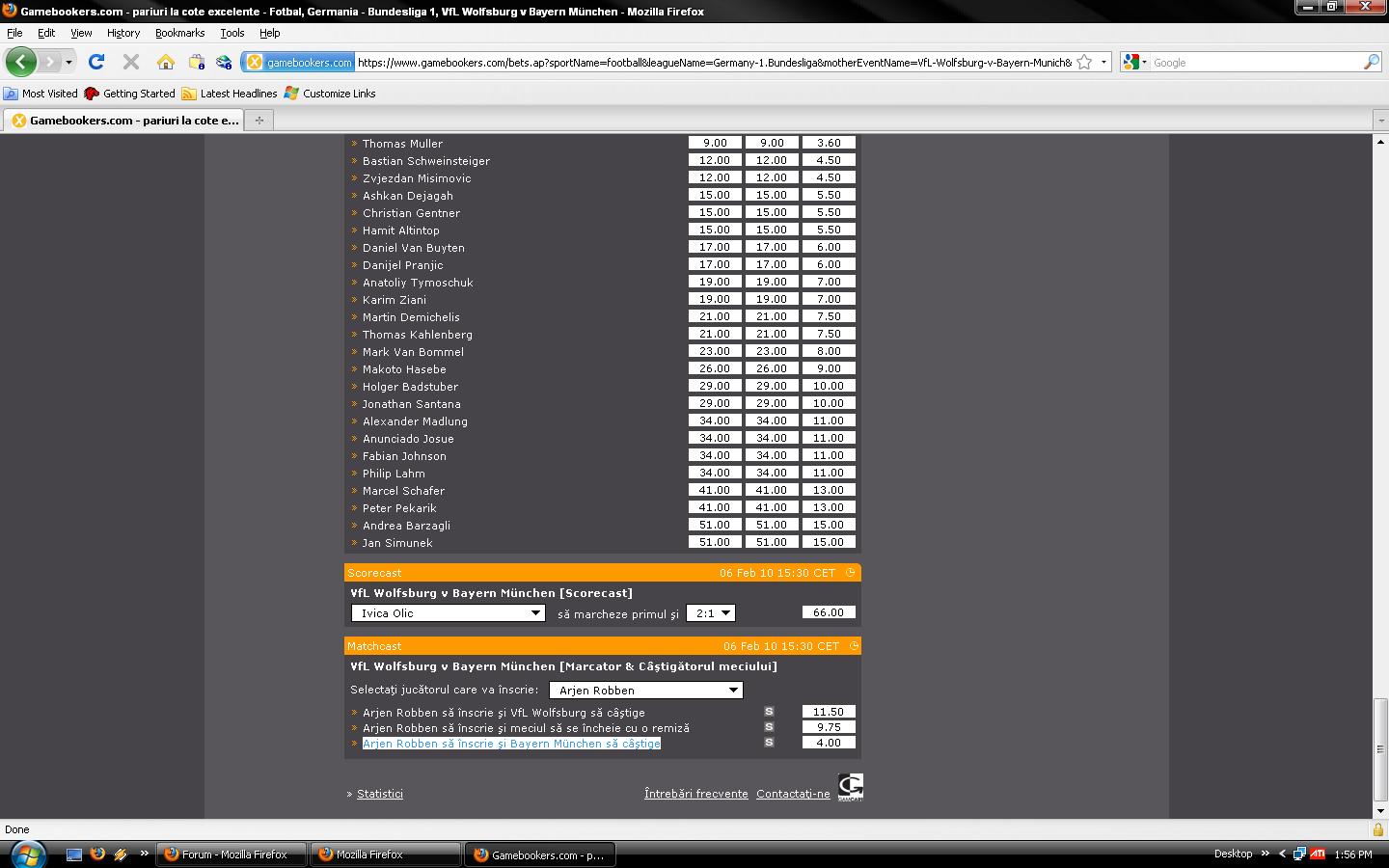1389x868 pixels.
Task: Click the Scorecast section clock icon
Action: pyautogui.click(x=850, y=573)
